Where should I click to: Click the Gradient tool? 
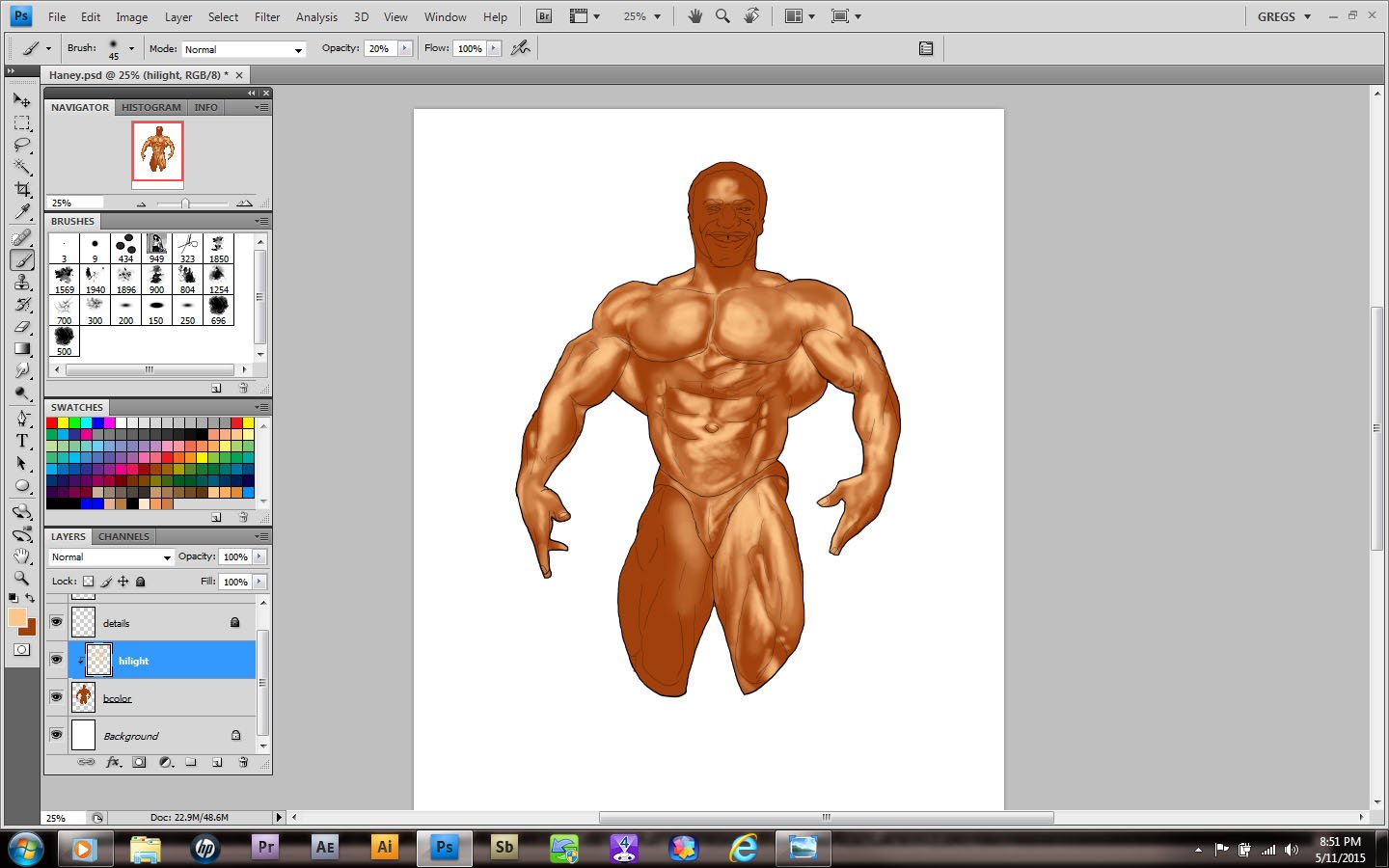pos(22,349)
